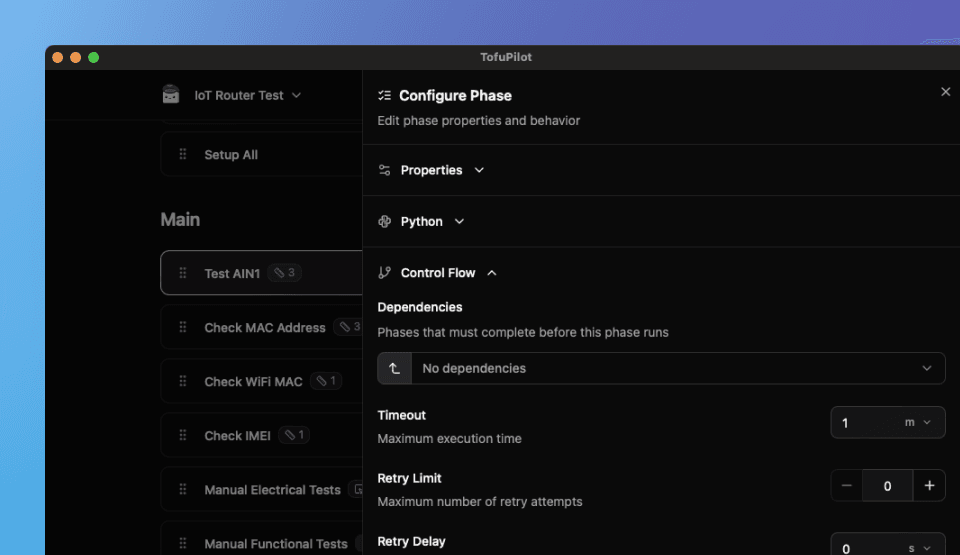Click drag handle icon on Test AIN1
The height and width of the screenshot is (555, 960).
click(x=183, y=273)
